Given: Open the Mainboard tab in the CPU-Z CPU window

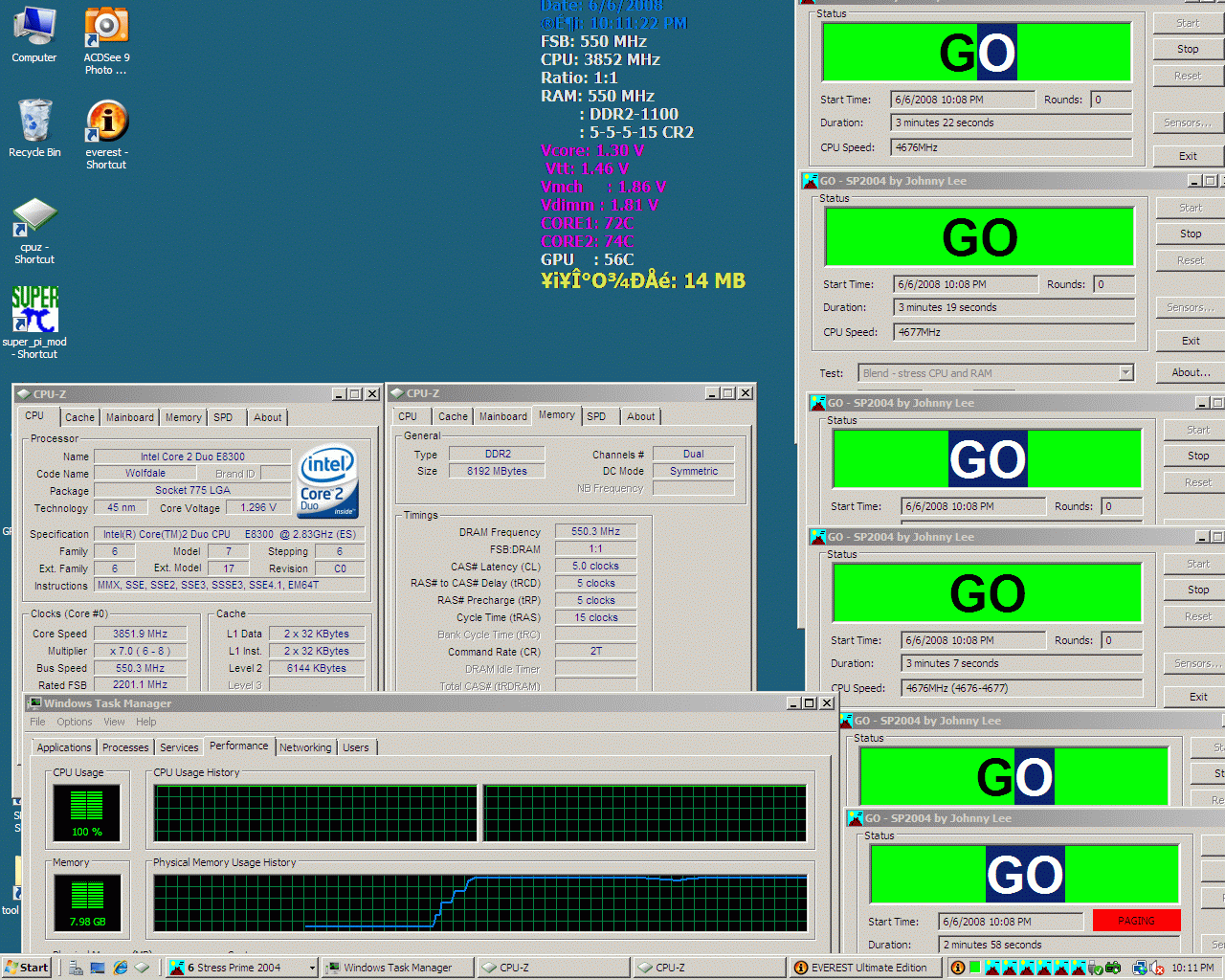Looking at the screenshot, I should [x=130, y=417].
